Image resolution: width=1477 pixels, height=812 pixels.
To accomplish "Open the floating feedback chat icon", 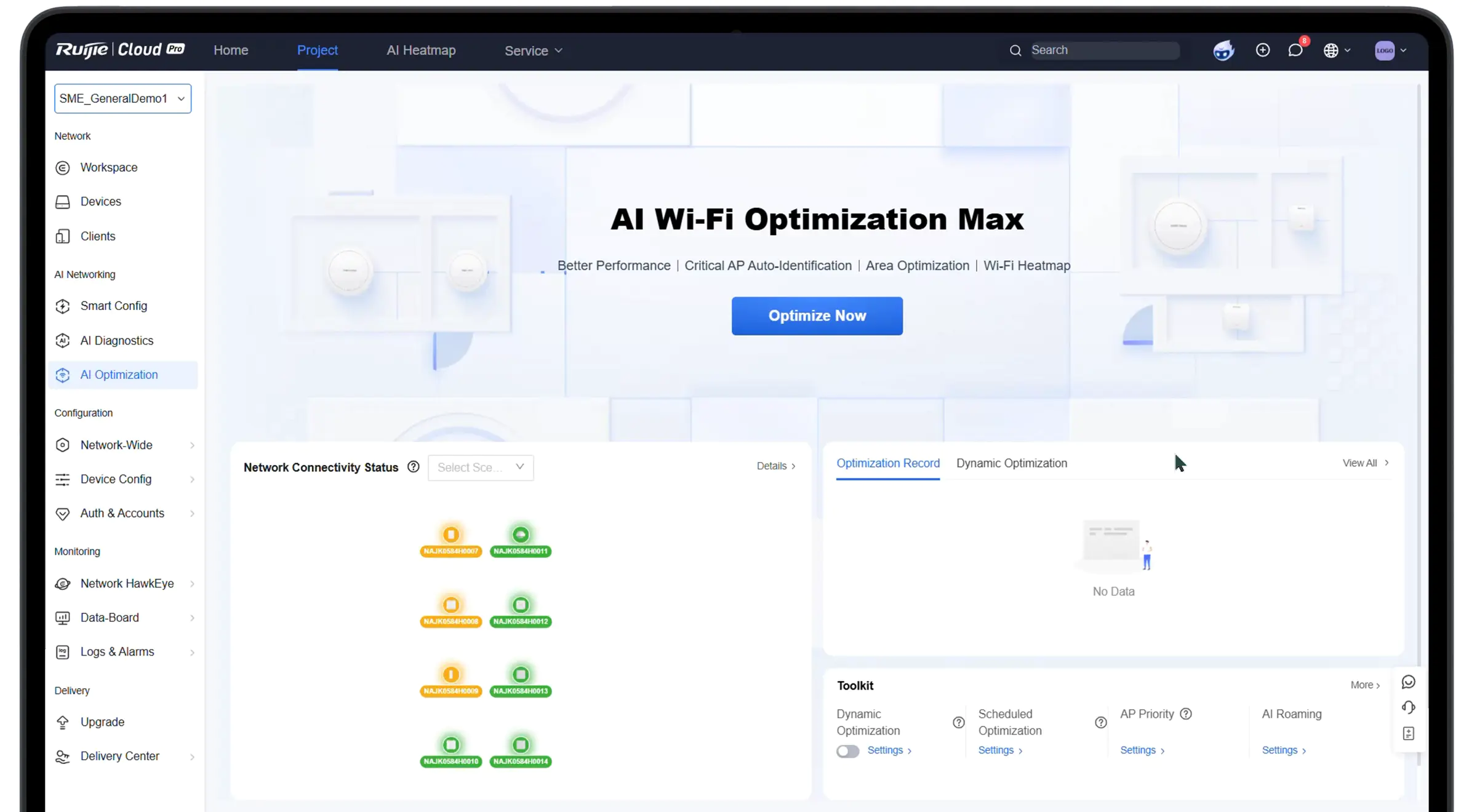I will [x=1408, y=682].
